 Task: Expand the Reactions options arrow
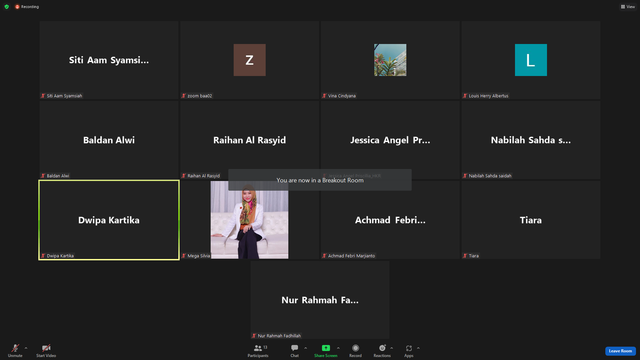[x=391, y=348]
